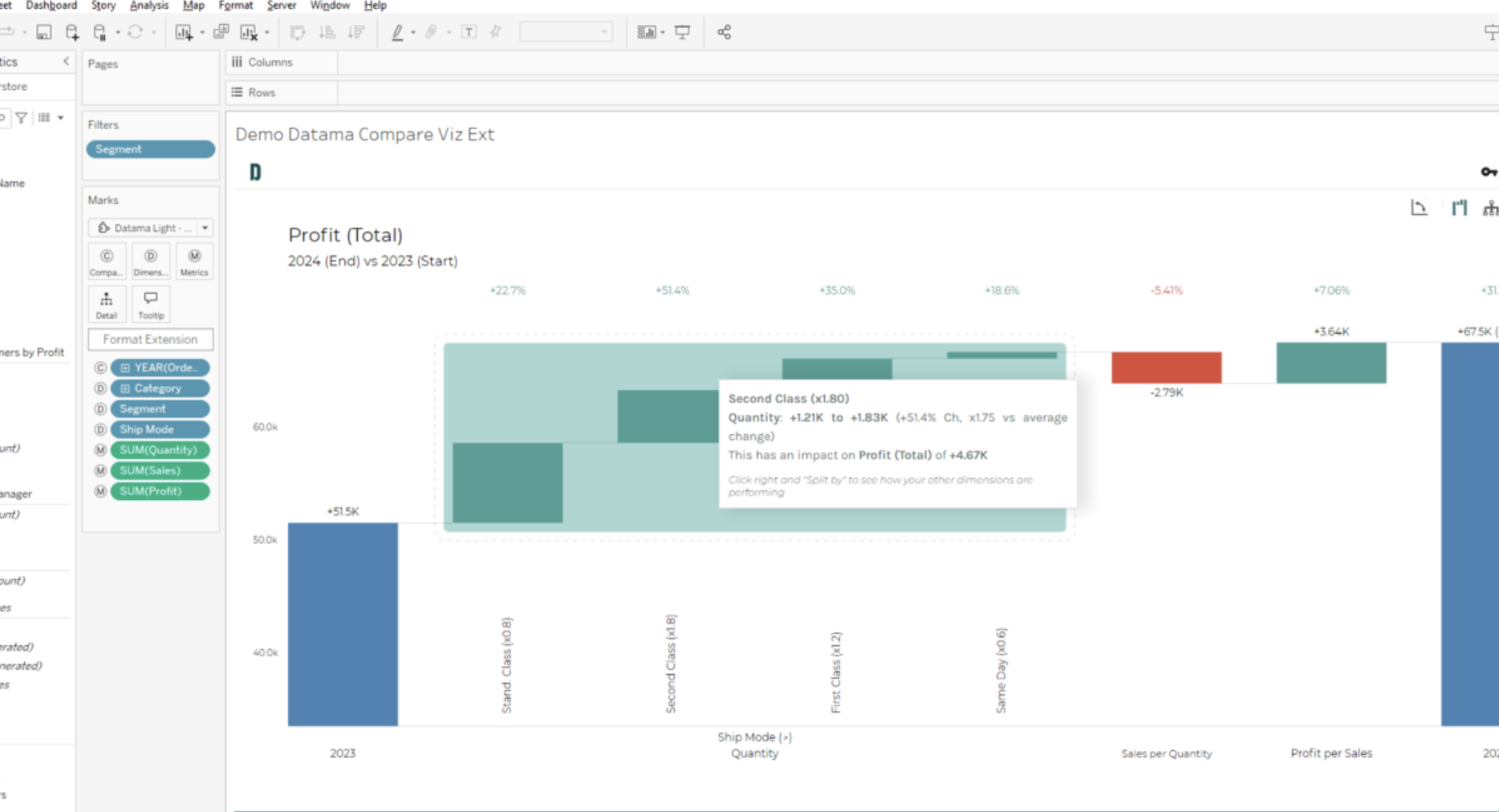Image resolution: width=1499 pixels, height=812 pixels.
Task: Expand the YEAR(Order) pill hierarchy
Action: (125, 367)
